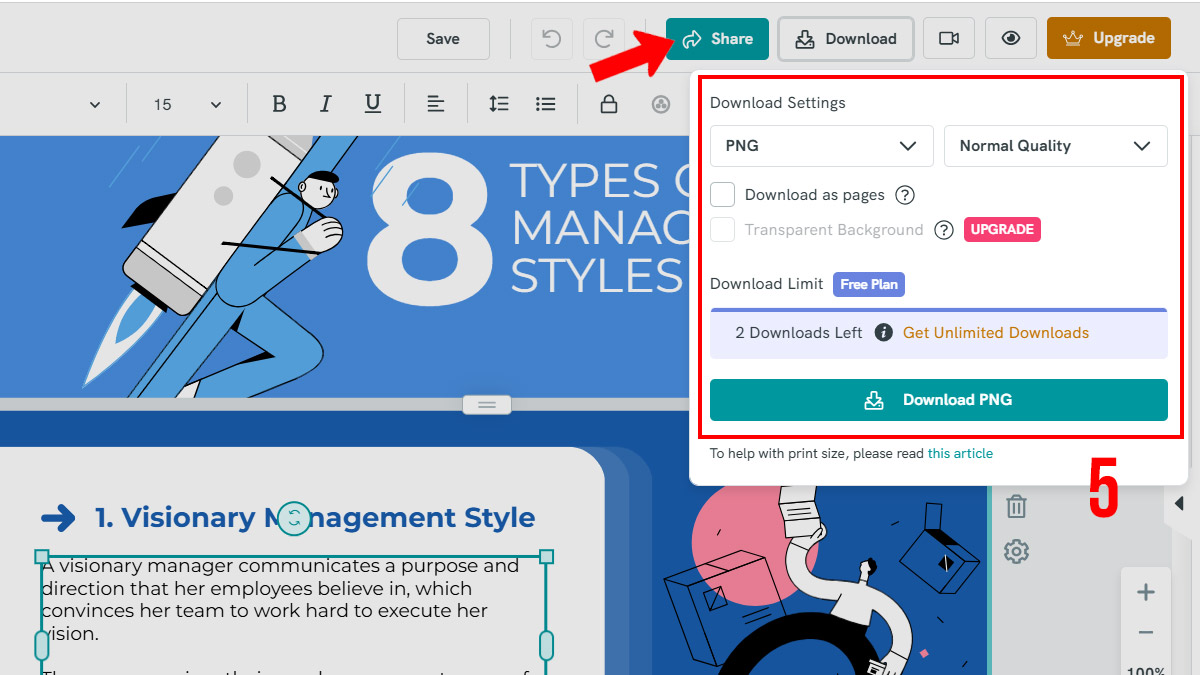The height and width of the screenshot is (675, 1200).
Task: Open 'this article' print size link
Action: 960,454
